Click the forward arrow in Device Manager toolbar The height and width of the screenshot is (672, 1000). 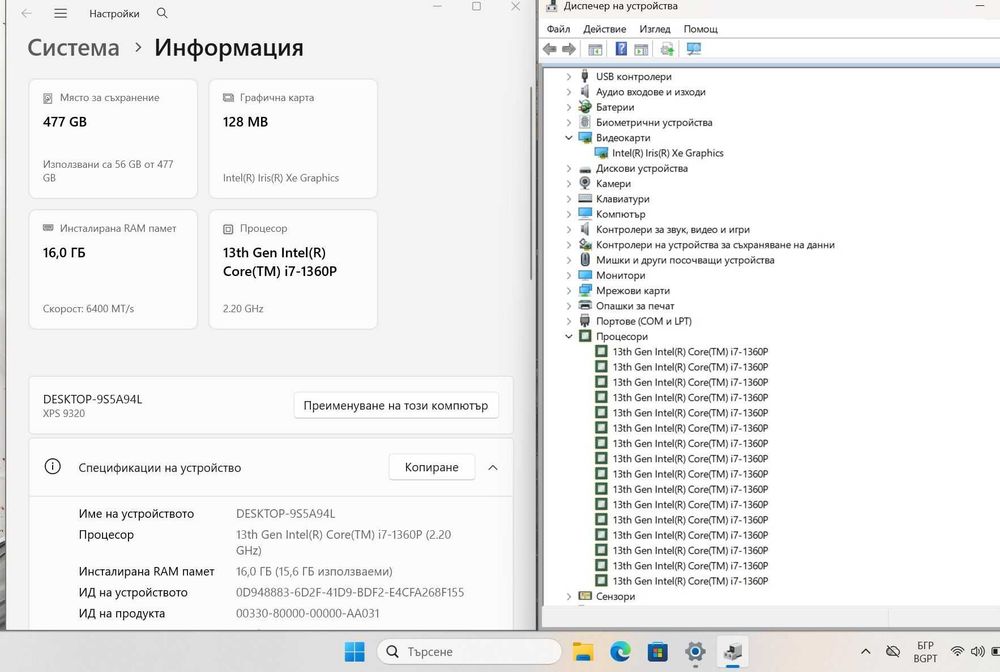pyautogui.click(x=569, y=49)
